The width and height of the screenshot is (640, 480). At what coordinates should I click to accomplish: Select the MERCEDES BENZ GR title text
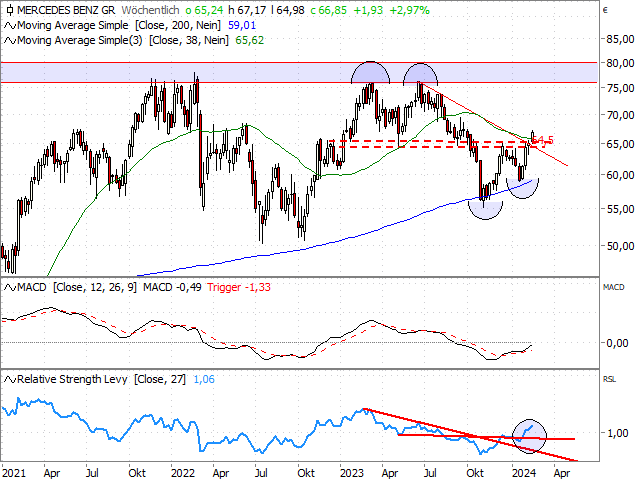click(66, 10)
